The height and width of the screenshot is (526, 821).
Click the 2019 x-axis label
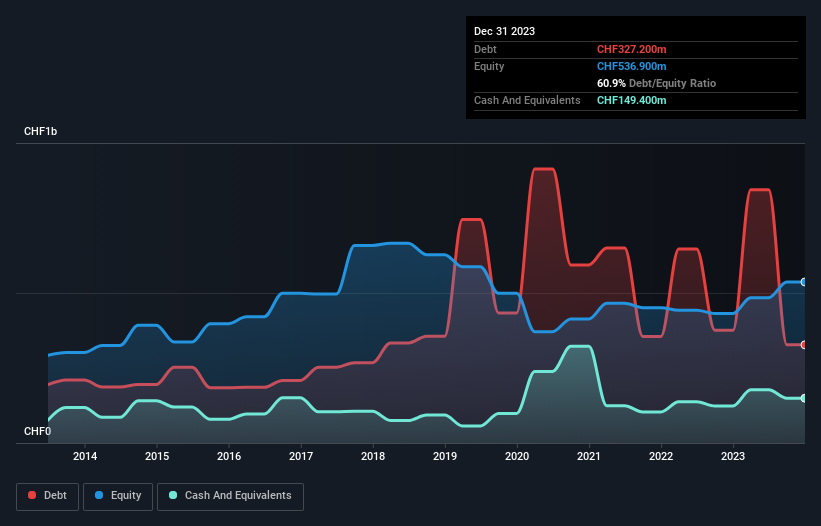click(445, 456)
